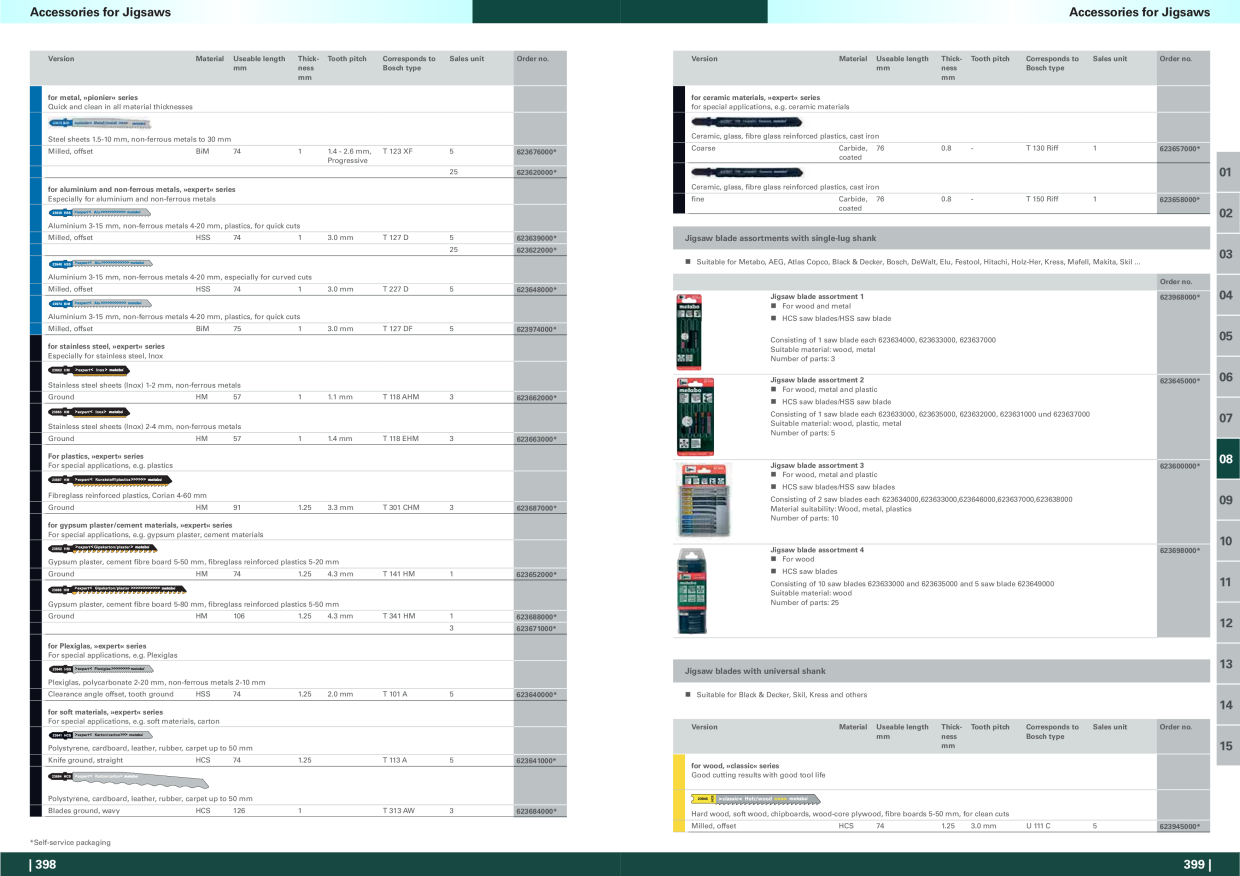Select the highlighted chapter tab 08
The image size is (1240, 876).
[1226, 459]
